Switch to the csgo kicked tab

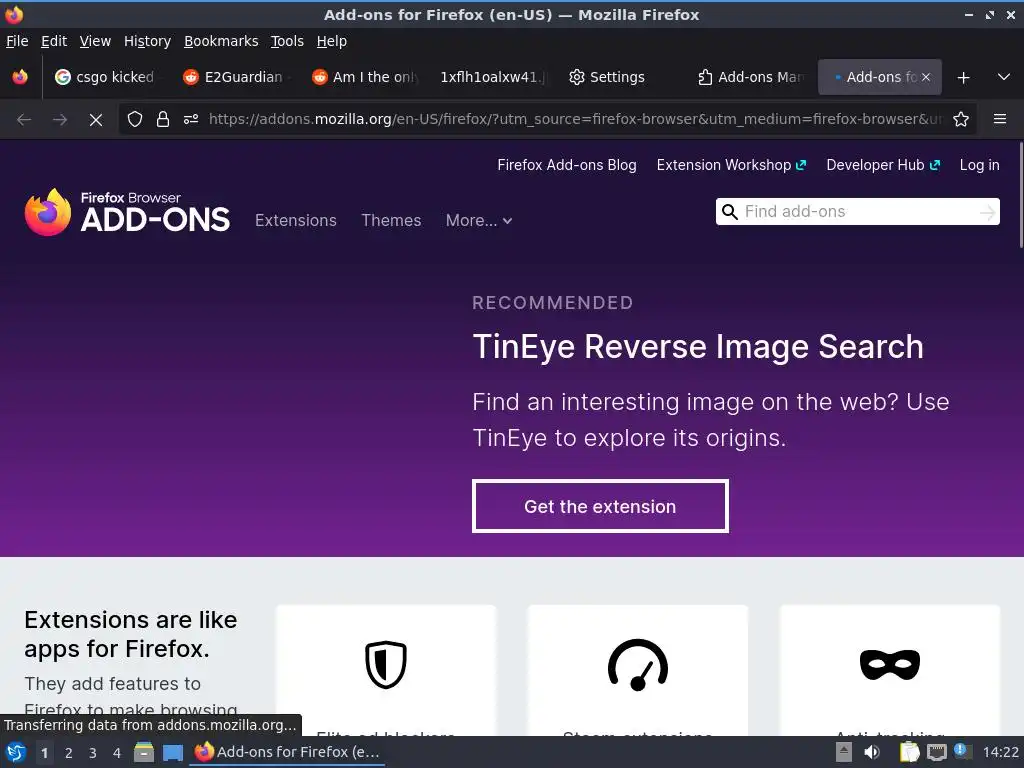(106, 77)
